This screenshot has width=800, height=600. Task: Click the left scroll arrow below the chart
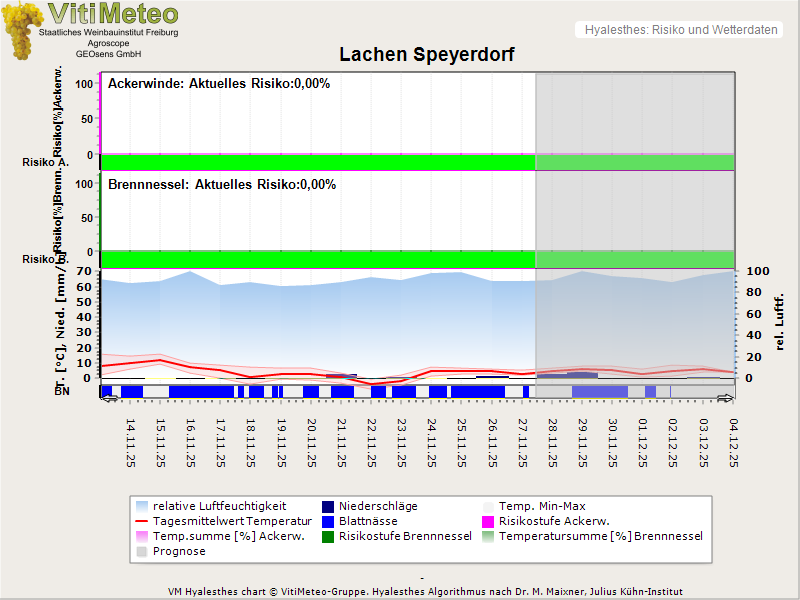(109, 399)
